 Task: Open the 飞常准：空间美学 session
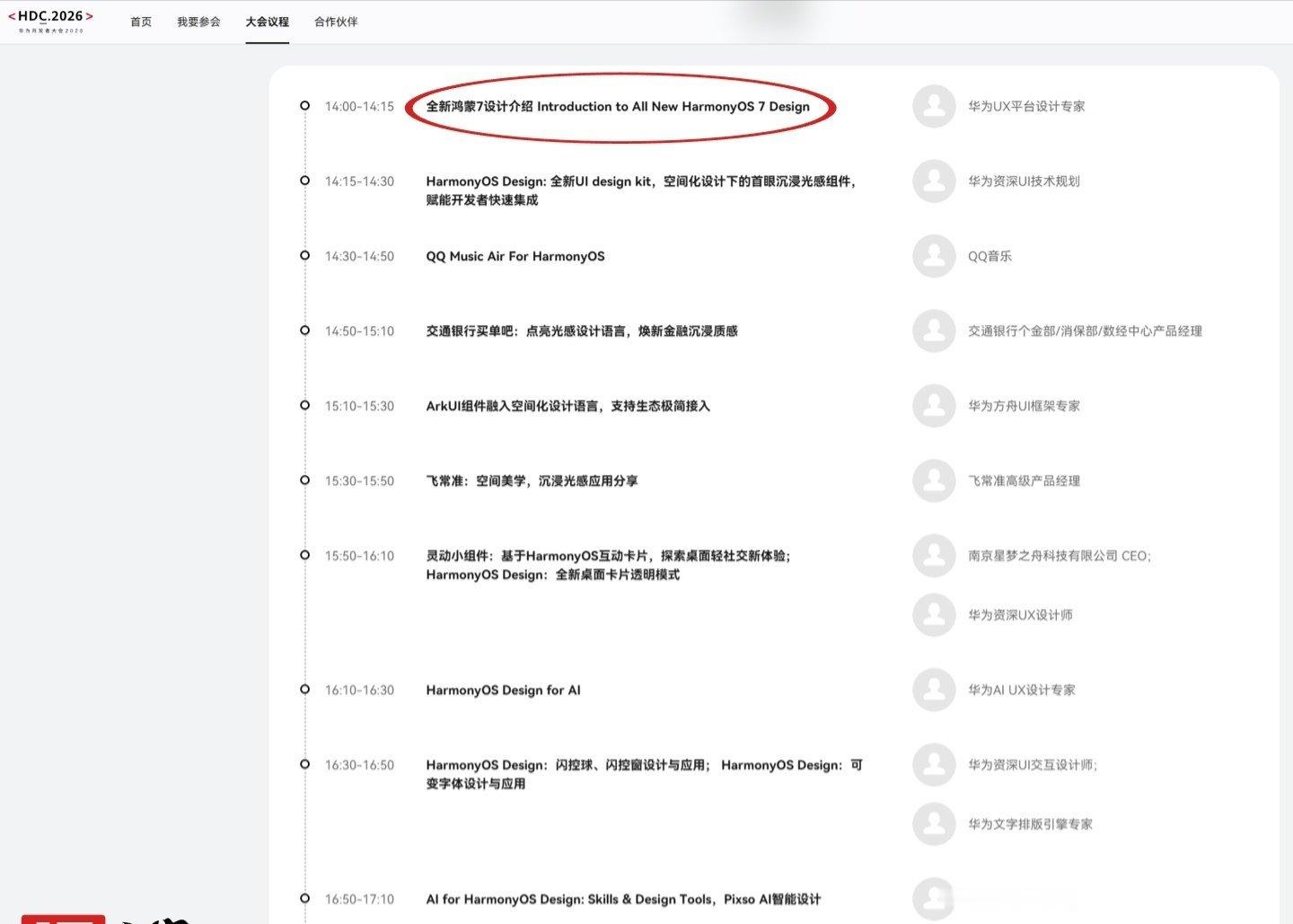(532, 481)
